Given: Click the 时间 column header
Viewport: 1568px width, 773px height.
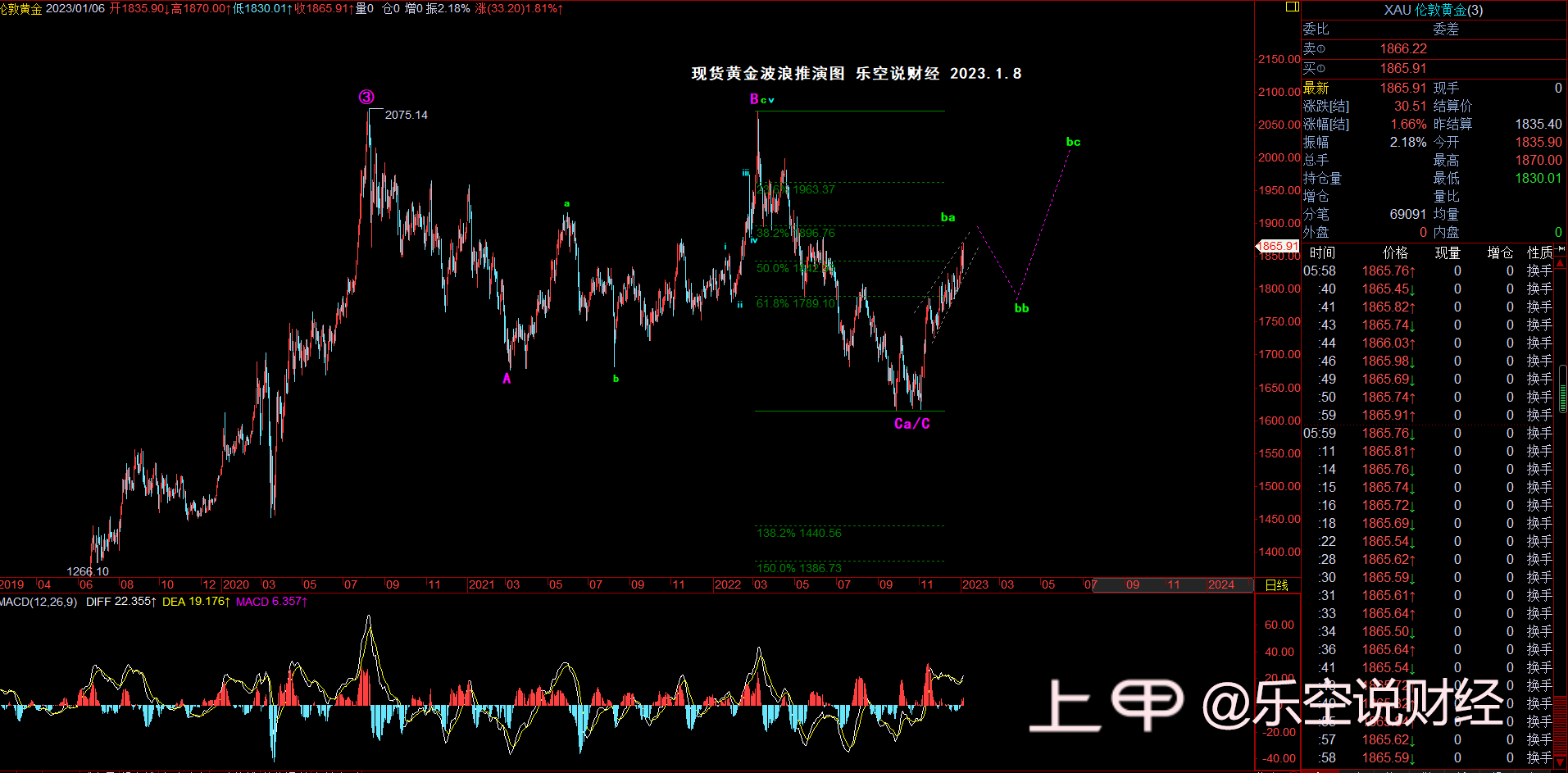Looking at the screenshot, I should (x=1322, y=252).
